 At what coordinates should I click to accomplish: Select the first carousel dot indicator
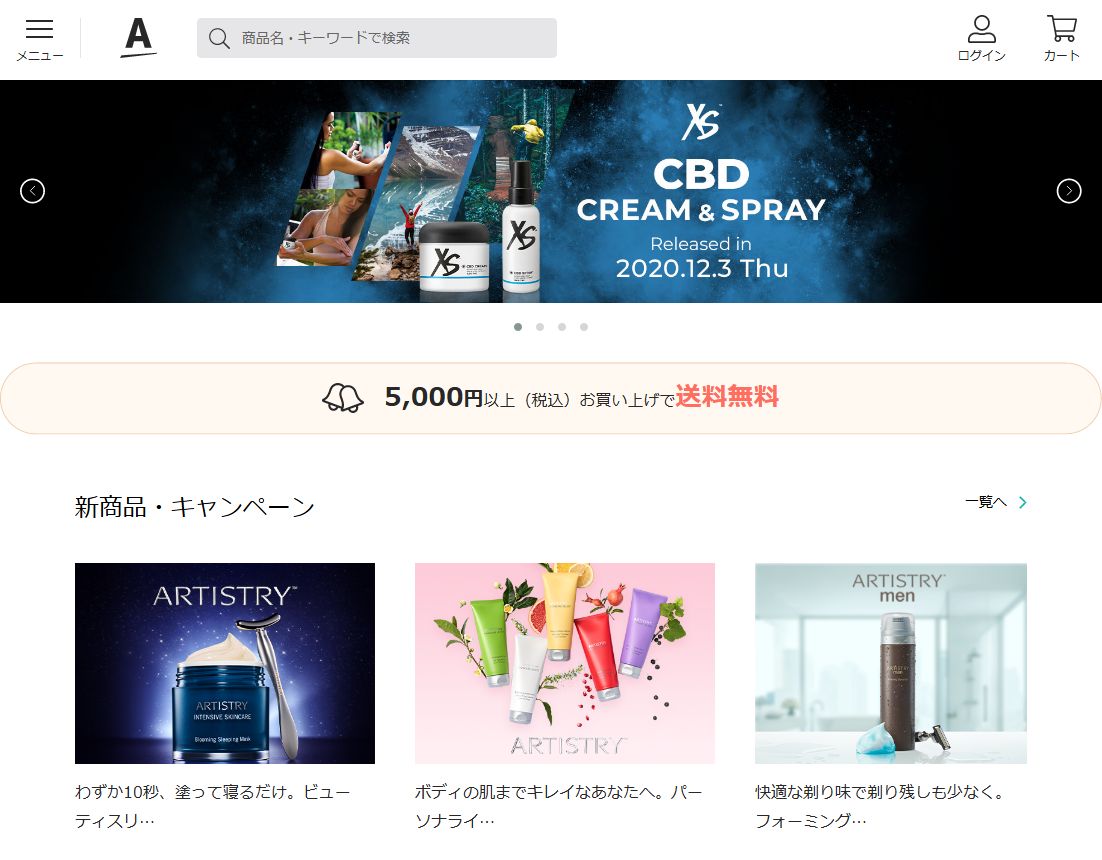[518, 327]
